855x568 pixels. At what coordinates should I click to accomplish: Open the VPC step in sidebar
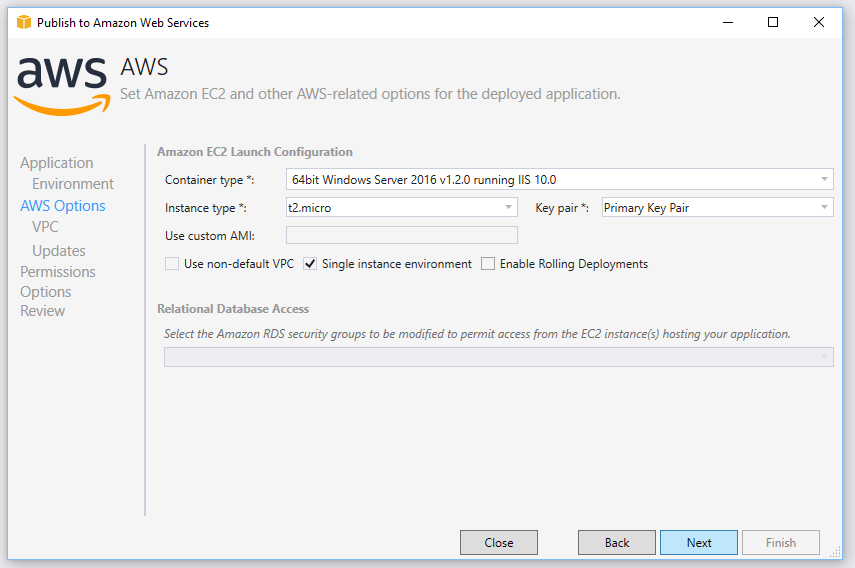[45, 227]
